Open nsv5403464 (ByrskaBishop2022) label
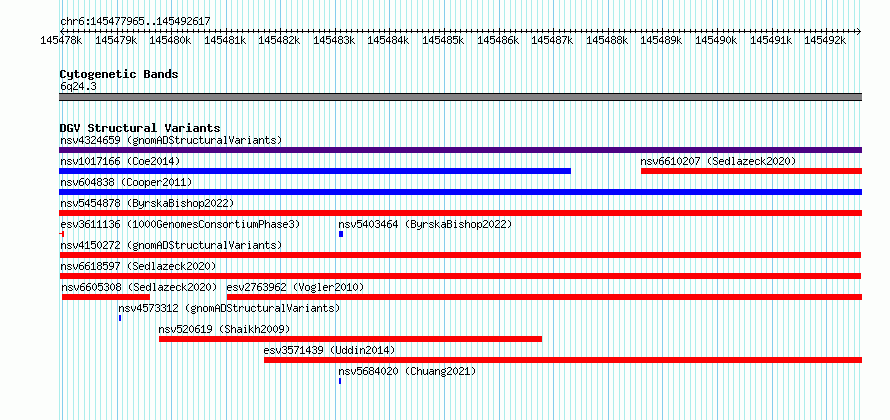Screen dimensions: 890x420 point(425,225)
